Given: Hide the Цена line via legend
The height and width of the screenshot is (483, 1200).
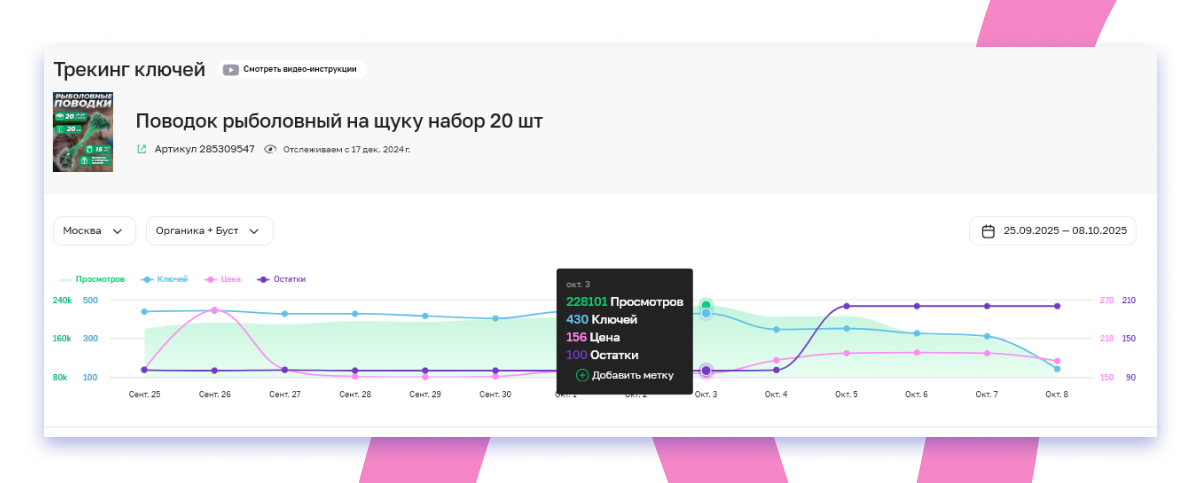Looking at the screenshot, I should [224, 279].
